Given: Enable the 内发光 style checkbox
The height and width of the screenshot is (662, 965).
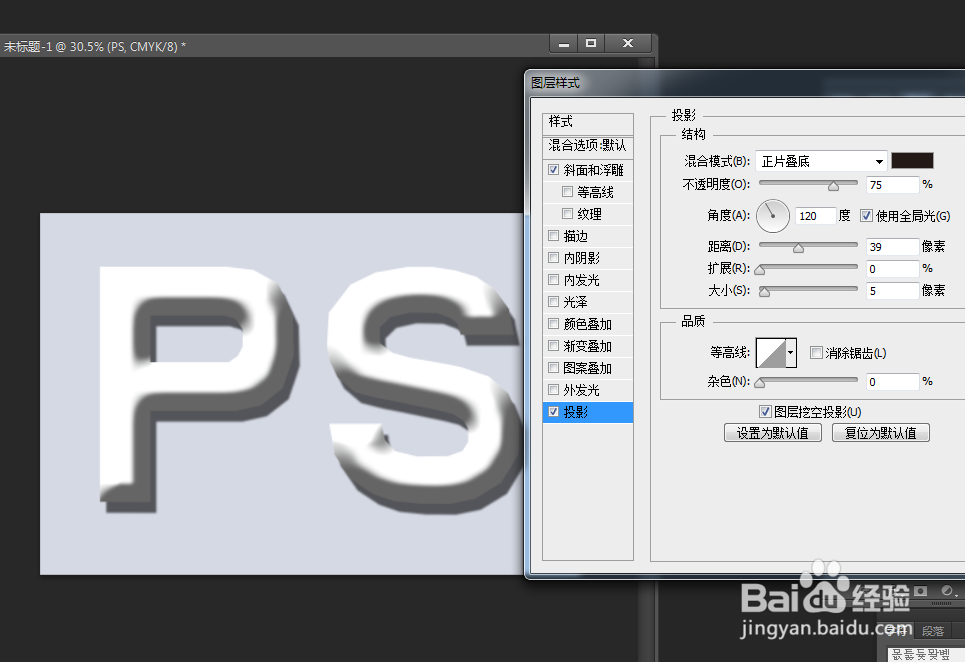Looking at the screenshot, I should pos(553,280).
